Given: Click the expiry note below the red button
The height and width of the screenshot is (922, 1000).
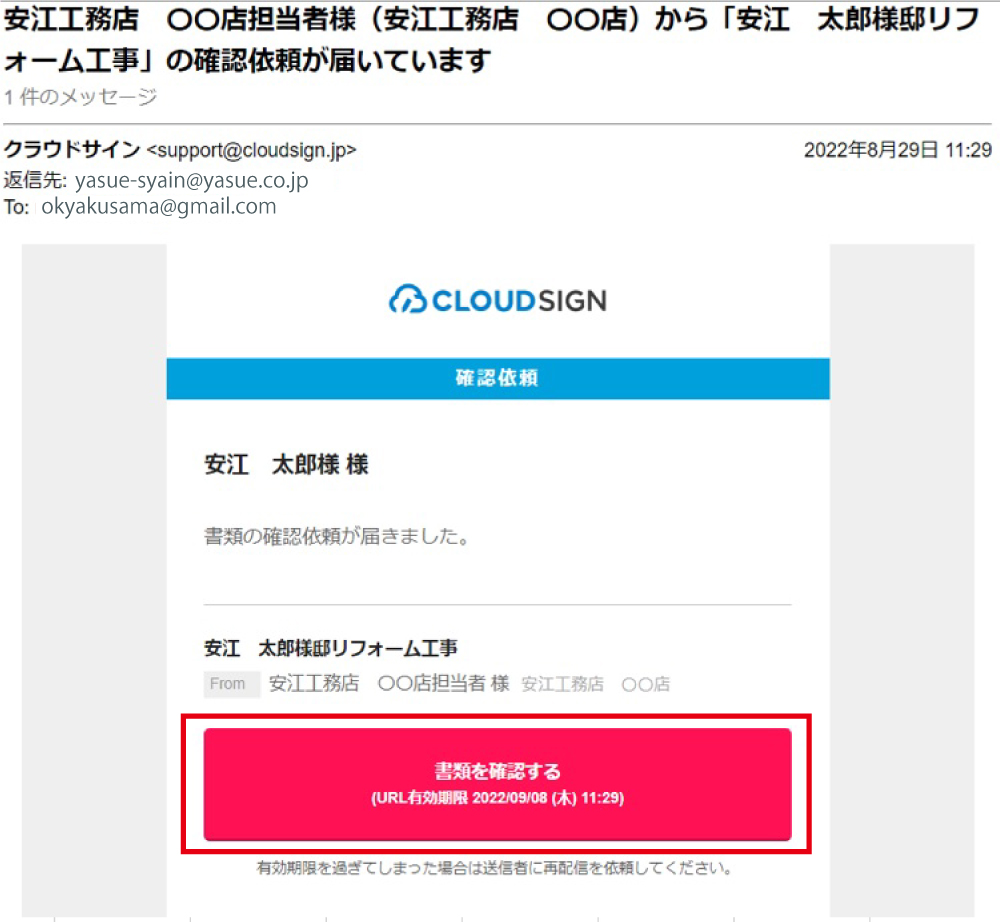Looking at the screenshot, I should pos(494,868).
